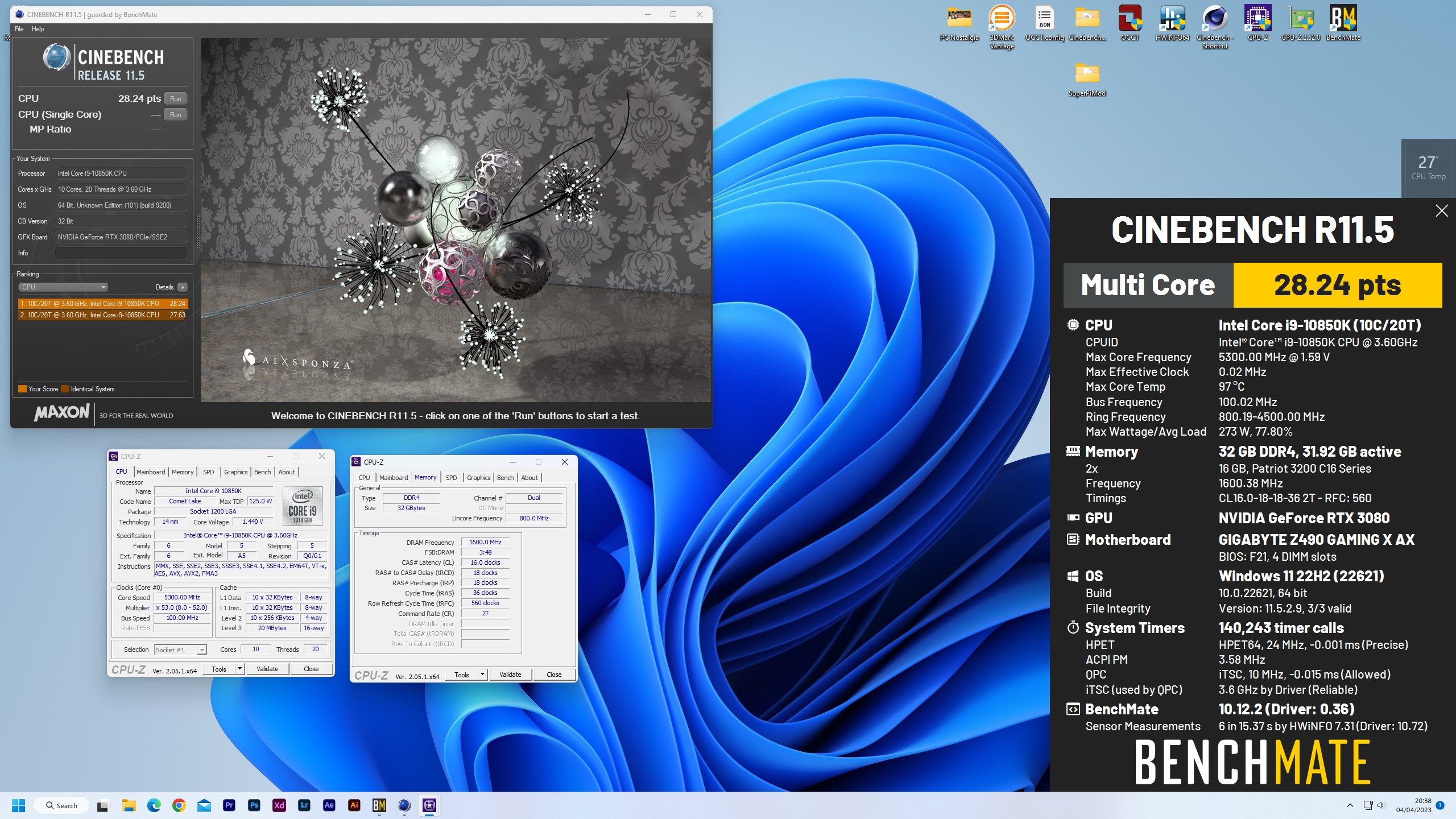This screenshot has width=1456, height=819.
Task: Open the volume control in the tray
Action: tap(1381, 805)
